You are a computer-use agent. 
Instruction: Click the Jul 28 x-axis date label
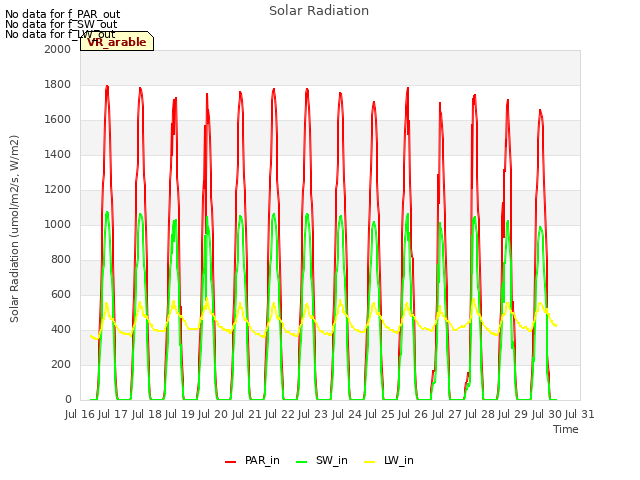[480, 414]
